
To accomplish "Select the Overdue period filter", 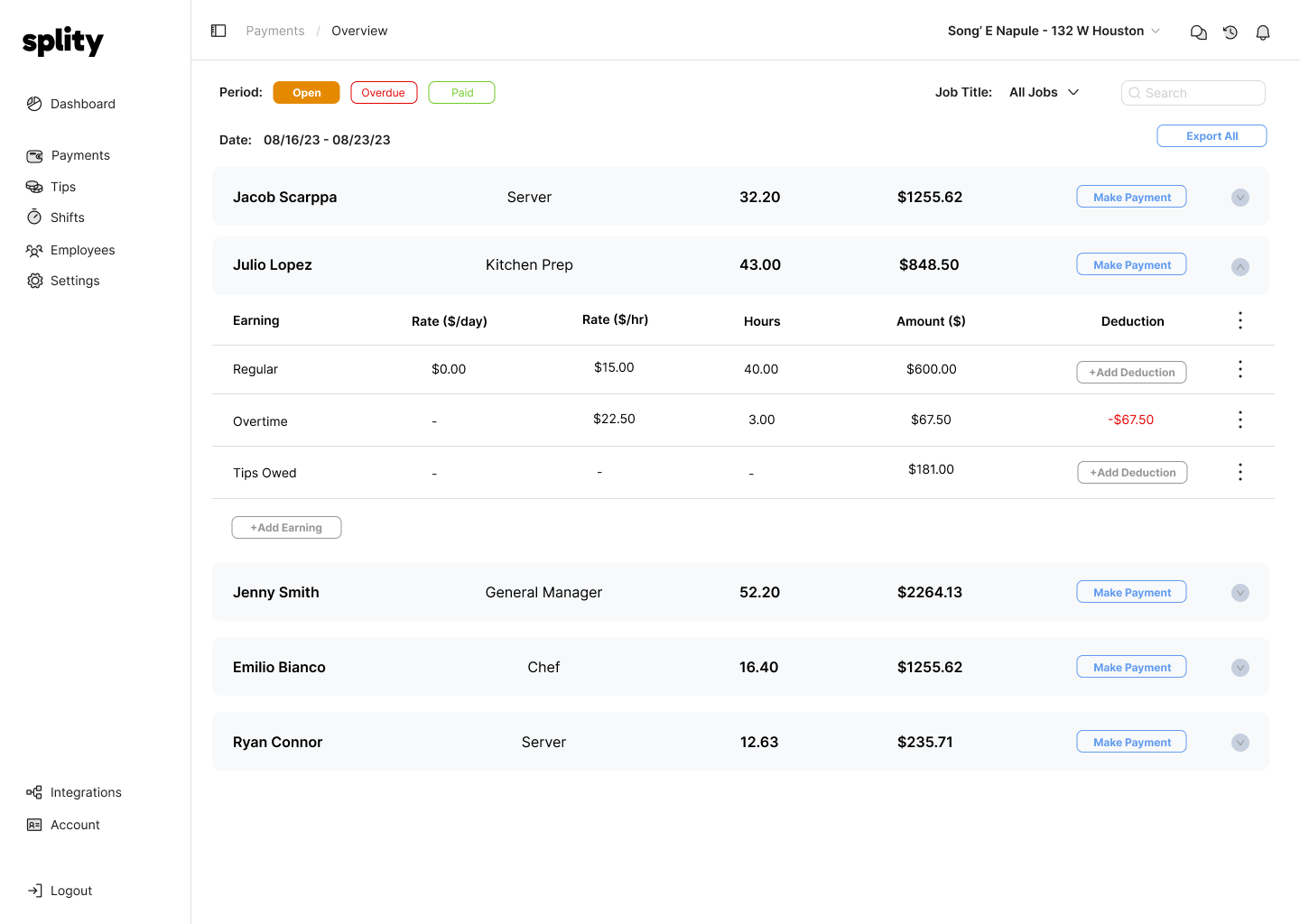I will (x=384, y=93).
